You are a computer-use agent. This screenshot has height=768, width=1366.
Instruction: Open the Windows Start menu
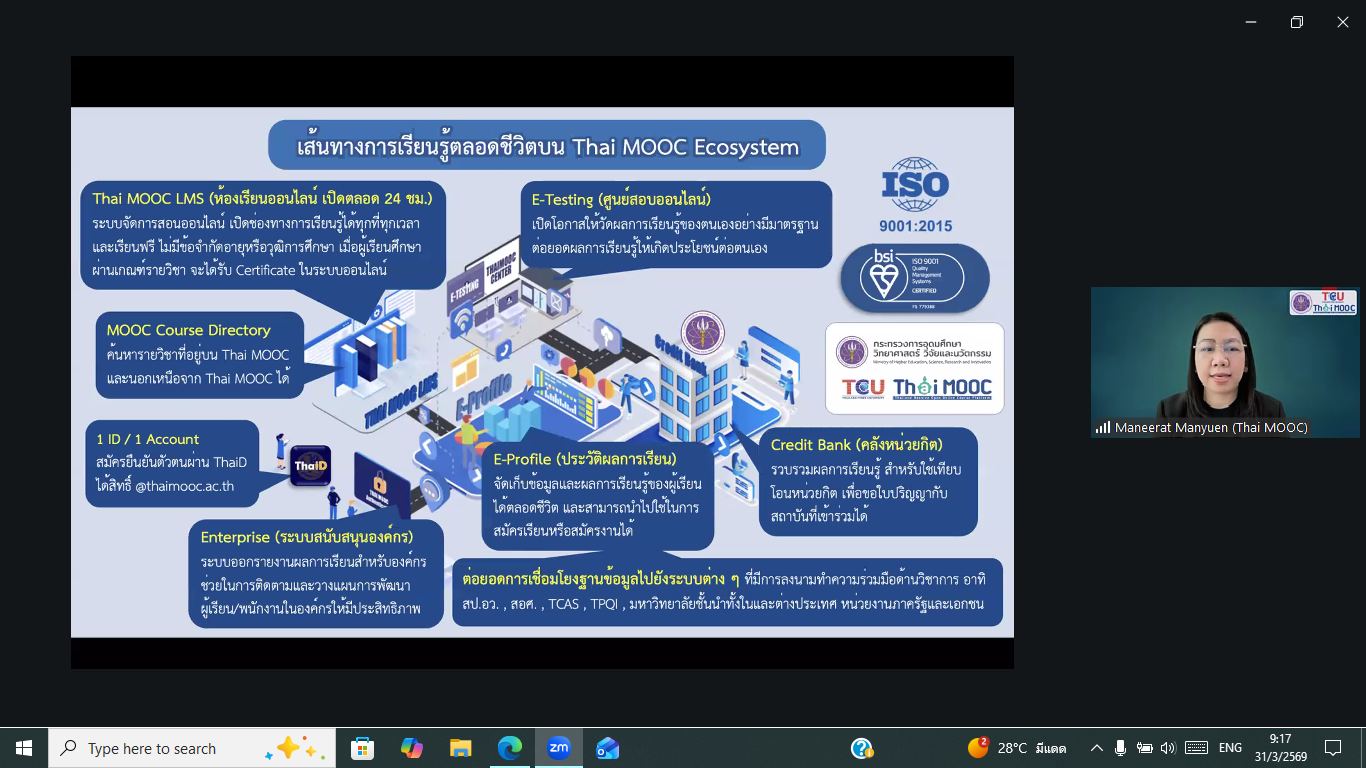click(24, 748)
